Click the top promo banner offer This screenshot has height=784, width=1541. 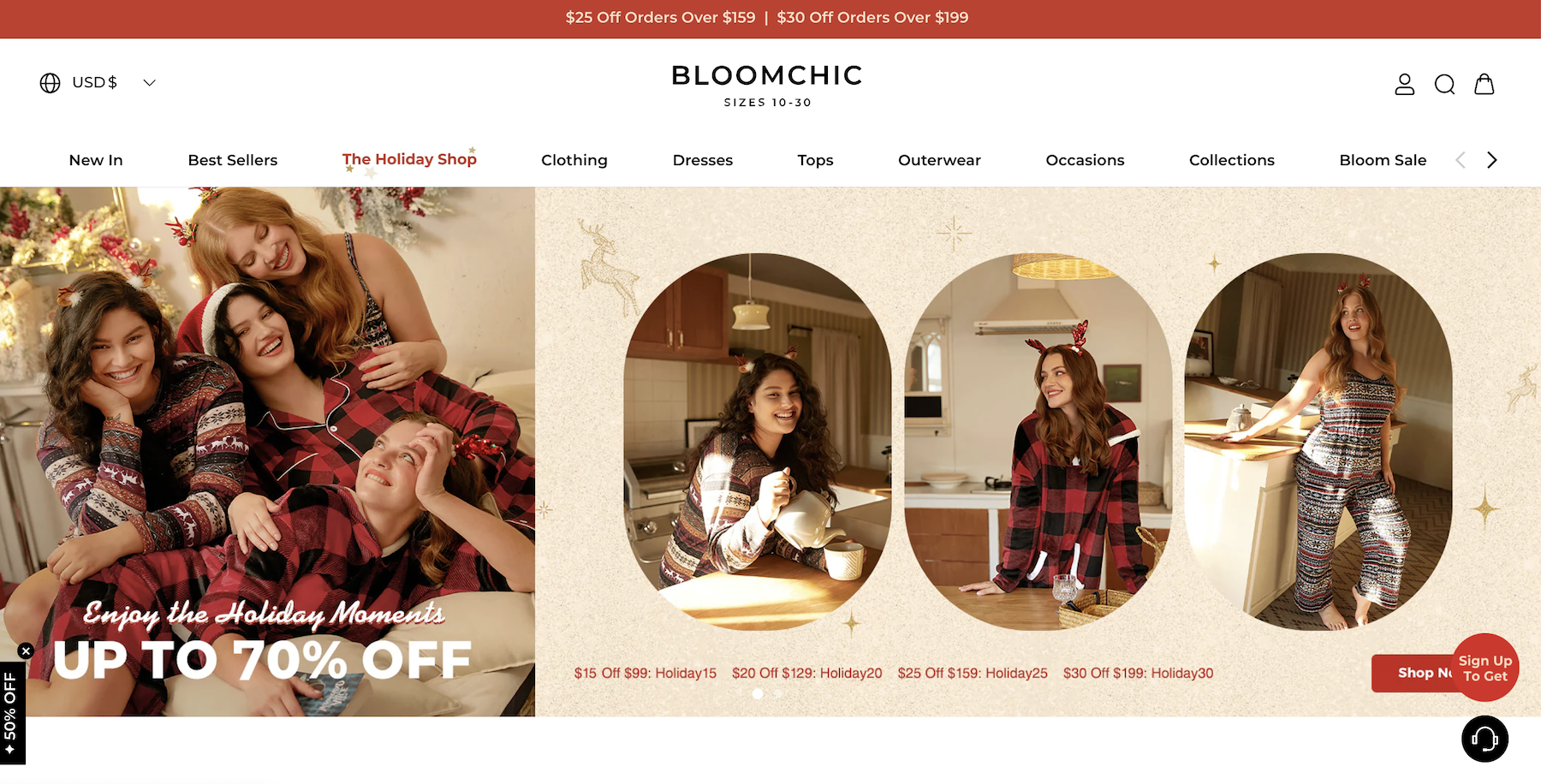point(767,17)
